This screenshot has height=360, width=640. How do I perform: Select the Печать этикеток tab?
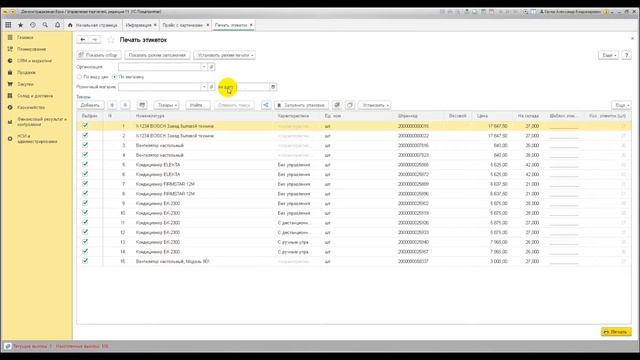click(x=231, y=25)
